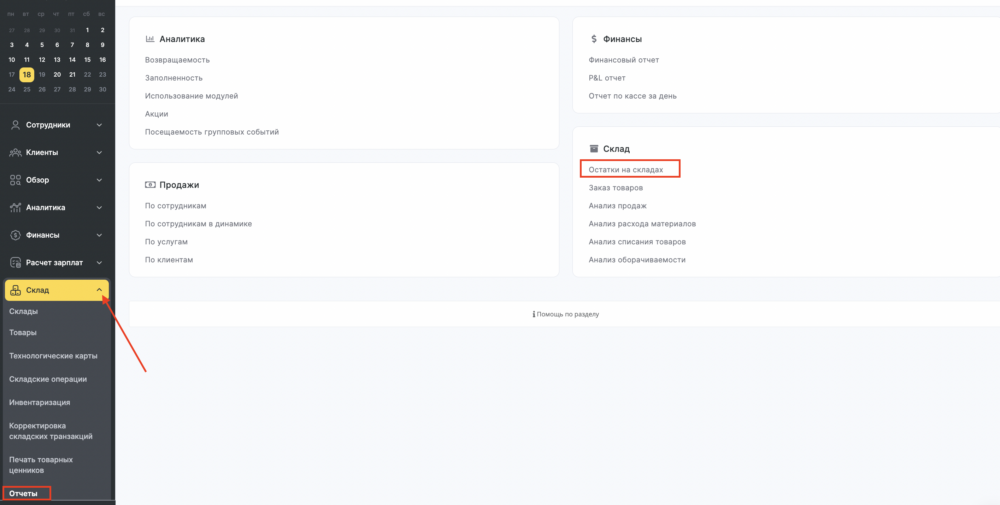The width and height of the screenshot is (1000, 505).
Task: Select date 20 in the calendar
Action: coord(57,75)
